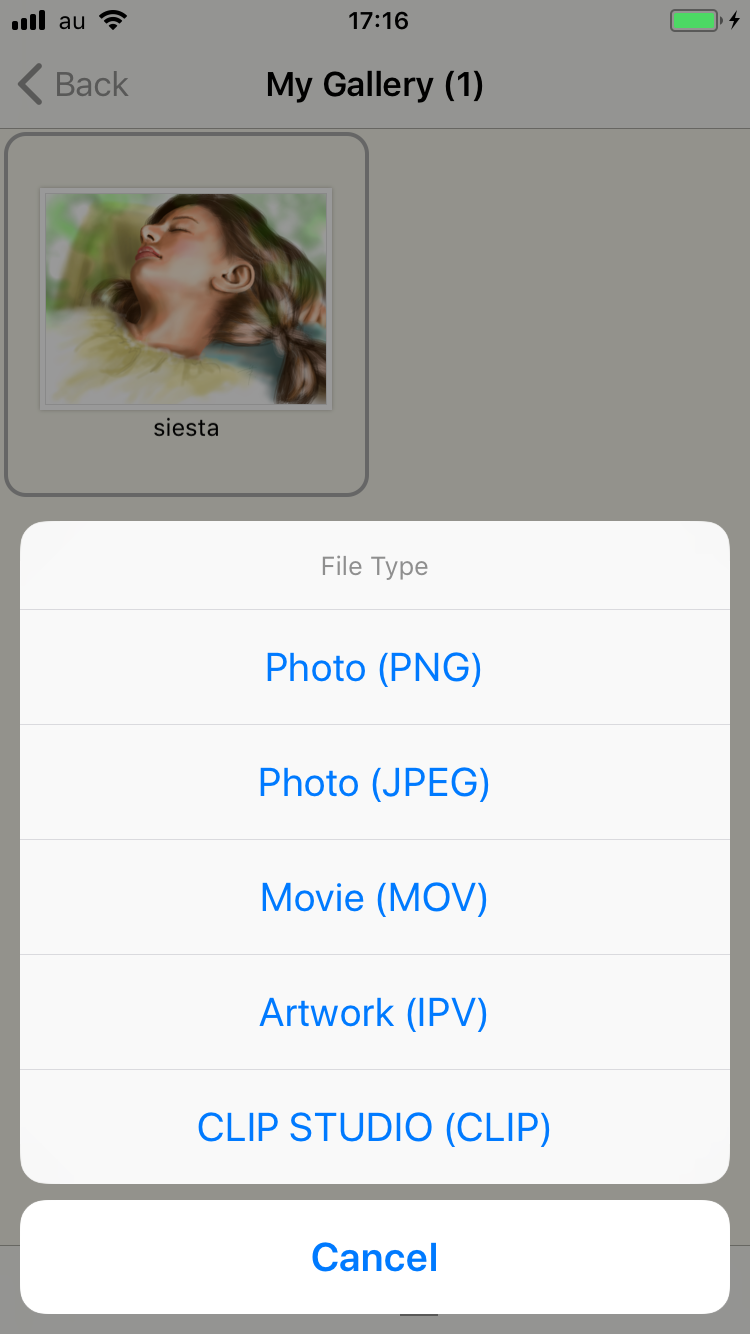Select the Photo (JPEG) option

[x=374, y=782]
